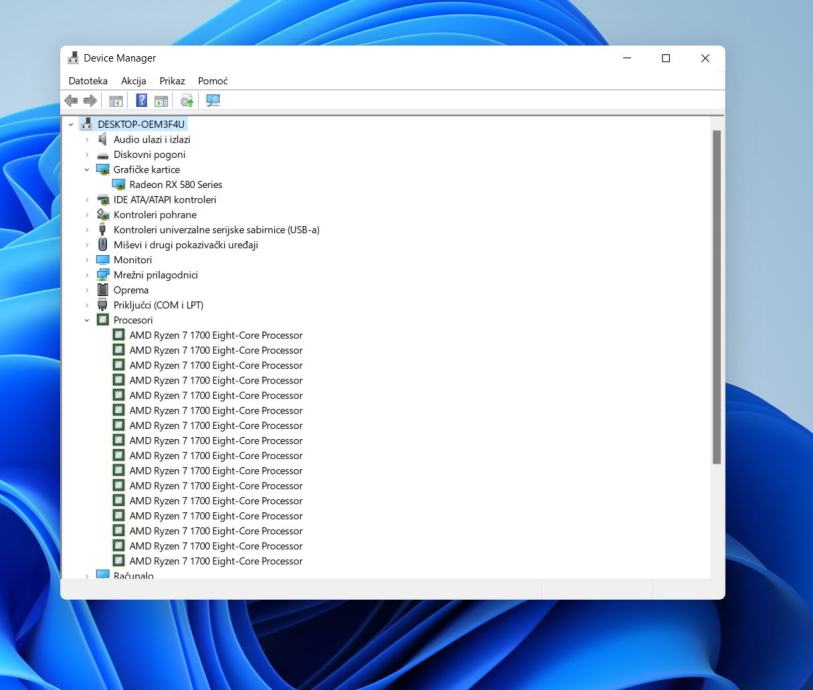Toggle the console tree toolbar icon
This screenshot has height=690, width=813.
[x=116, y=100]
